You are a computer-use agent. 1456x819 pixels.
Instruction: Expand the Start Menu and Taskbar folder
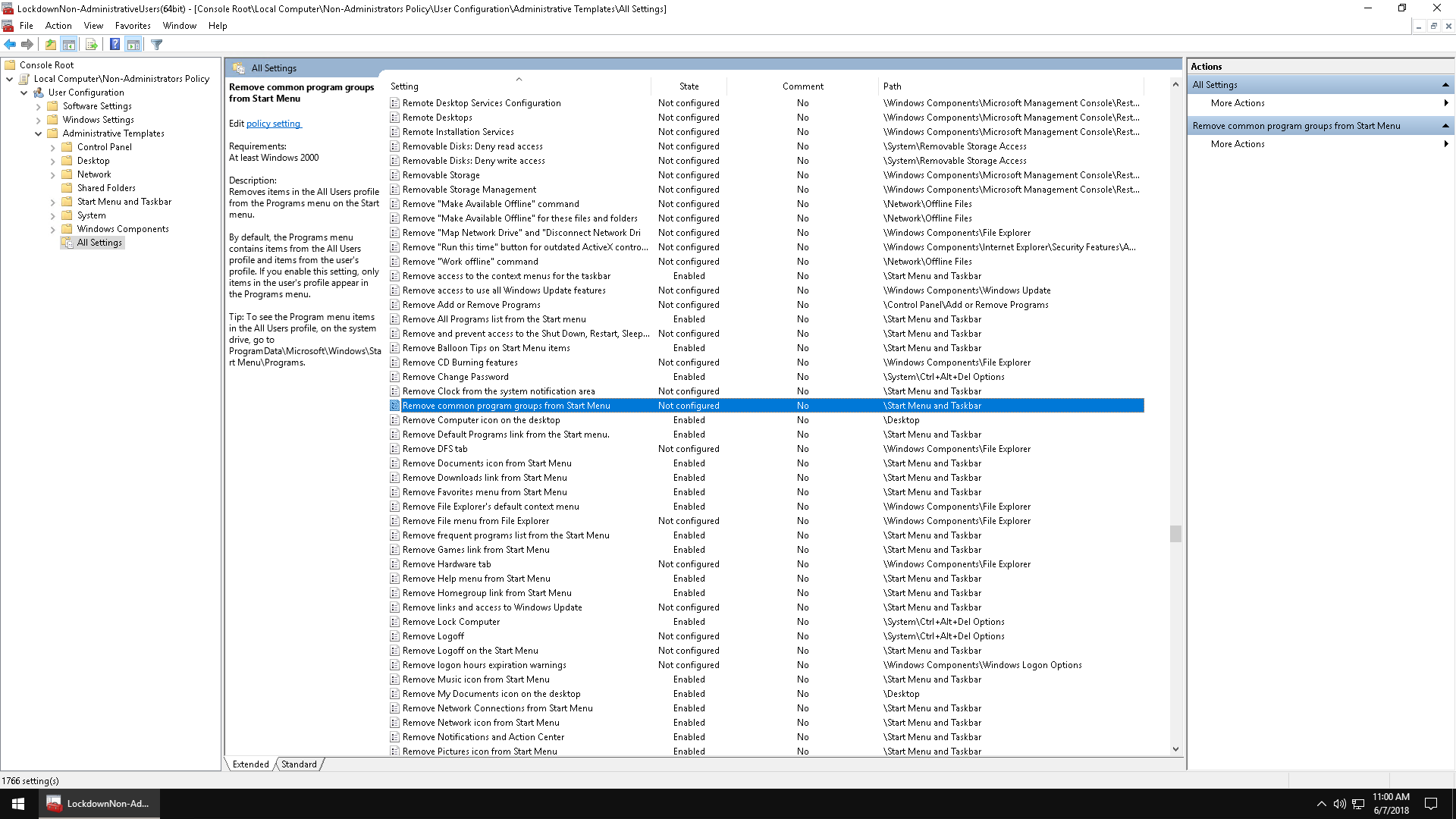[52, 202]
